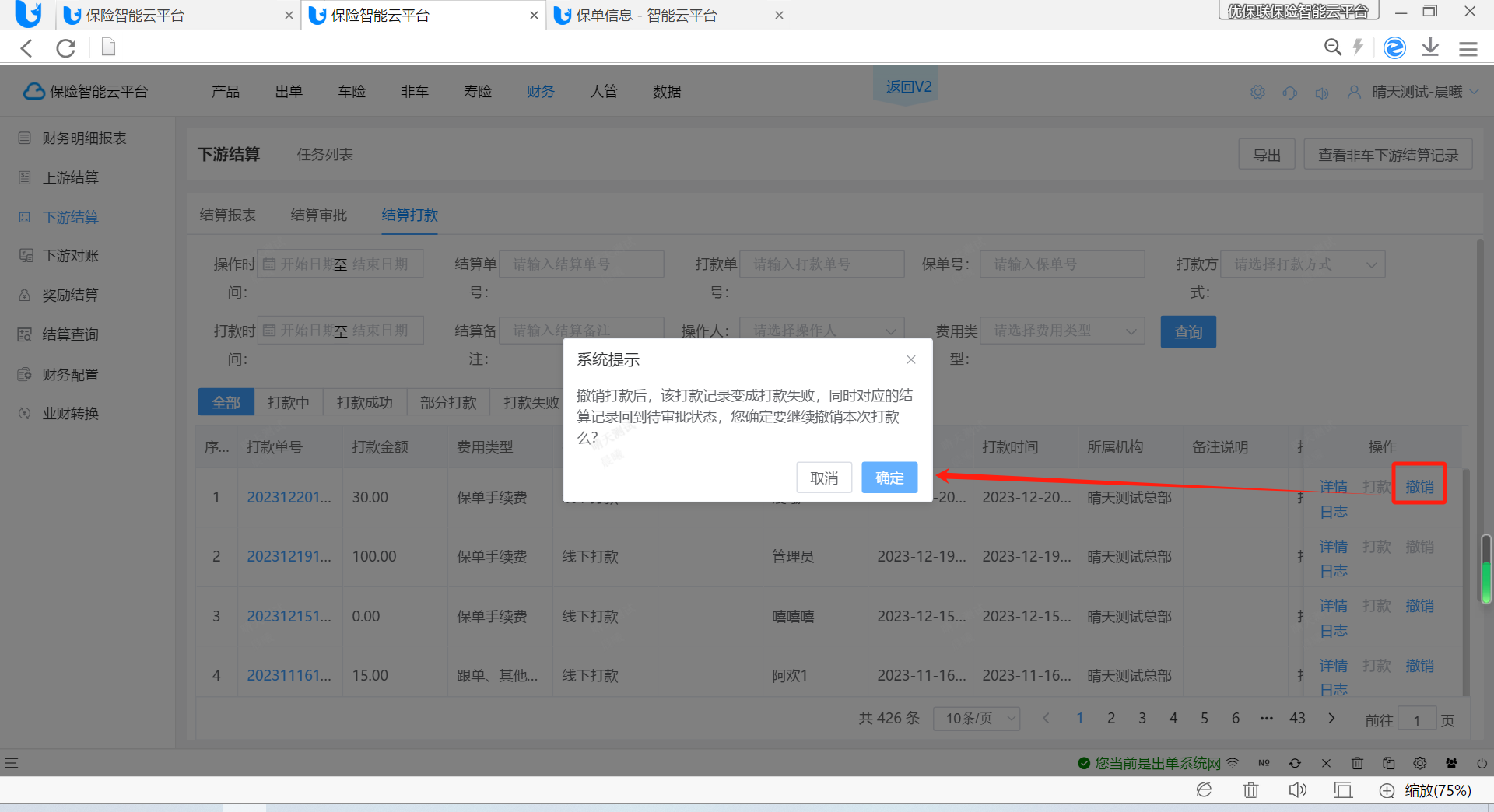
Task: Switch to the 任务列表 tab
Action: 325,155
